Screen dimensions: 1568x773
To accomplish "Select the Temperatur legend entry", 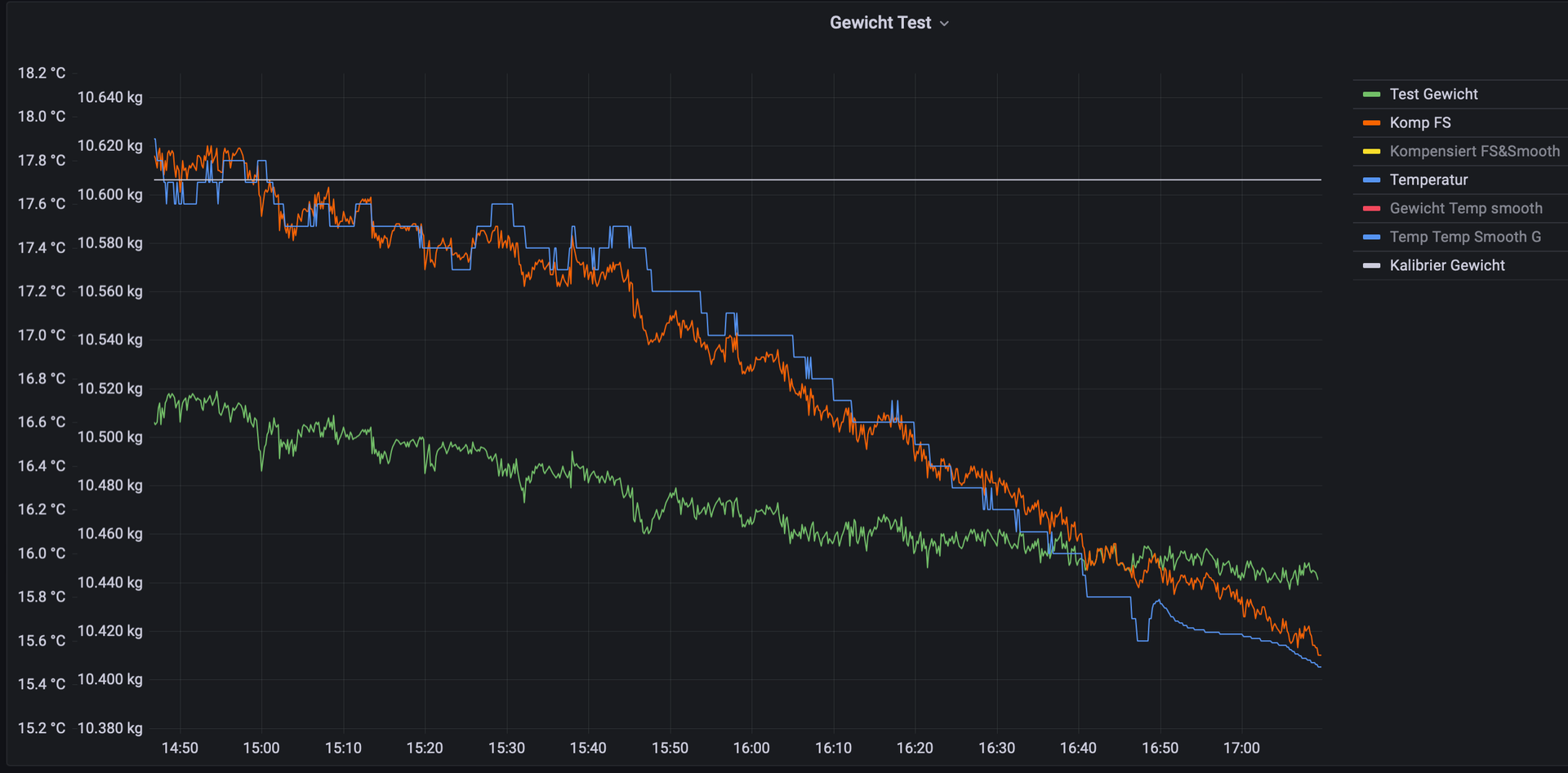I will pyautogui.click(x=1428, y=180).
